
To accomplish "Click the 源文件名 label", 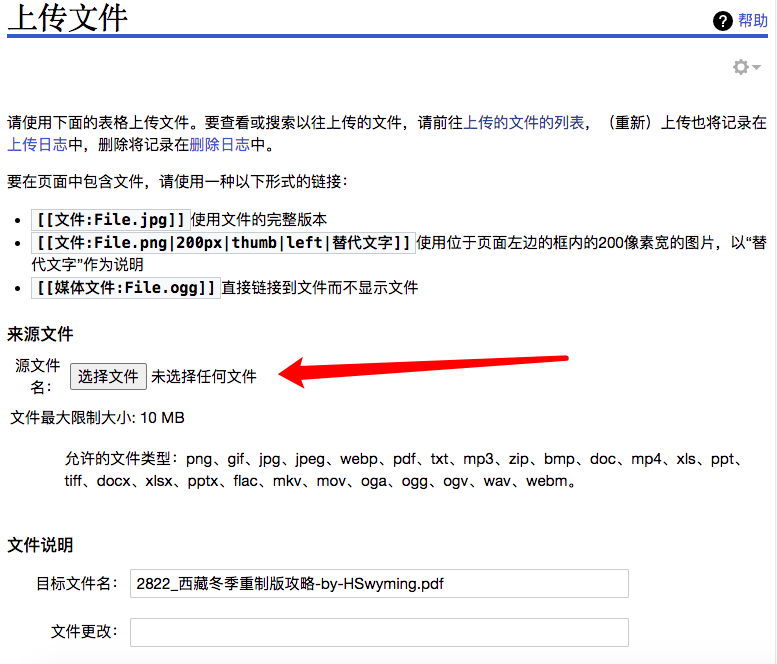I will (x=38, y=376).
